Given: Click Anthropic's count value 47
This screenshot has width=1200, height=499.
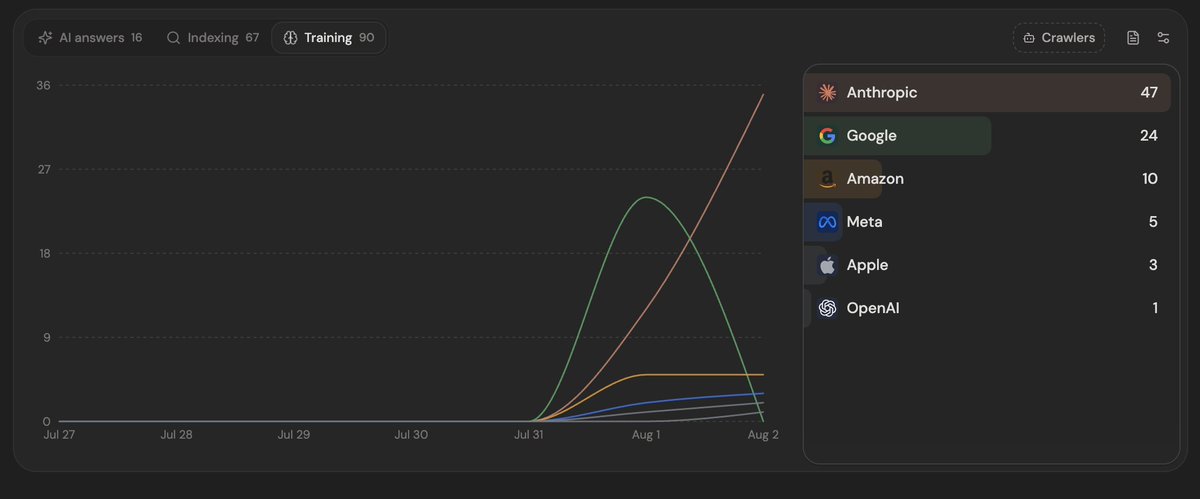Looking at the screenshot, I should [x=1149, y=93].
